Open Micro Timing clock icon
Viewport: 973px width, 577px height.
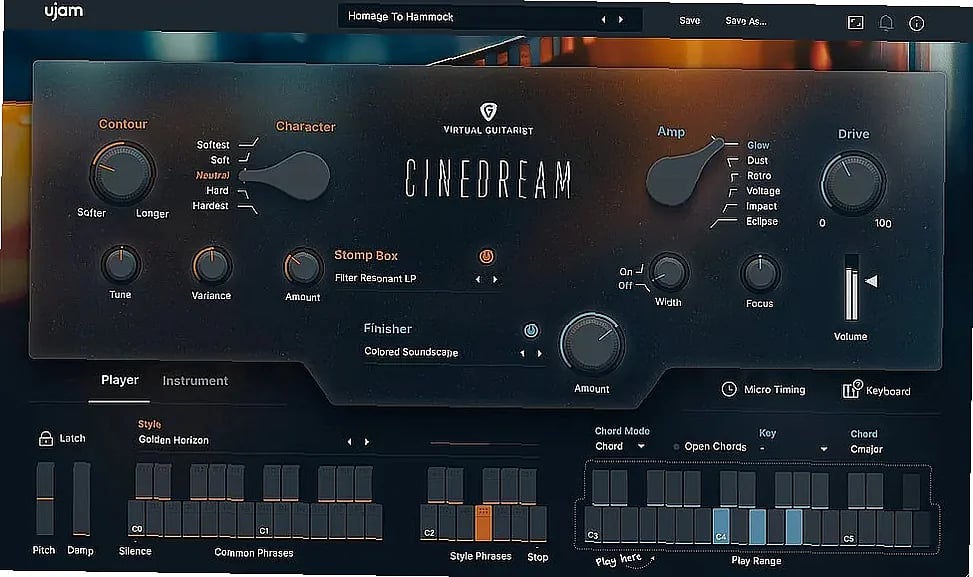pos(729,389)
